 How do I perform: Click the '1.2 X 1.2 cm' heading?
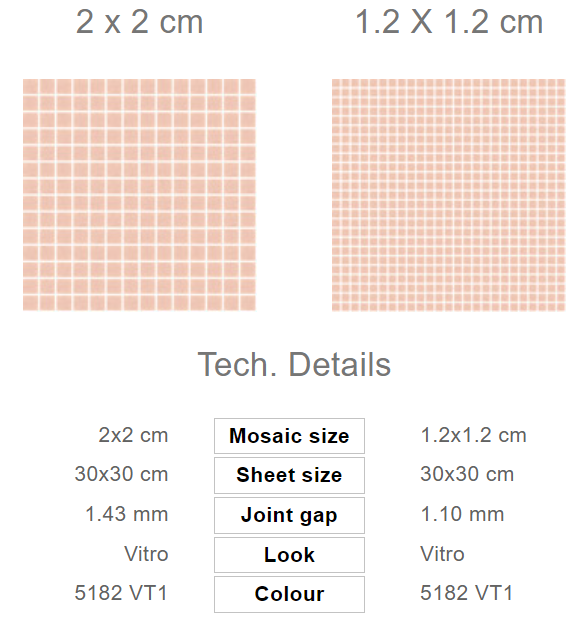pos(449,22)
